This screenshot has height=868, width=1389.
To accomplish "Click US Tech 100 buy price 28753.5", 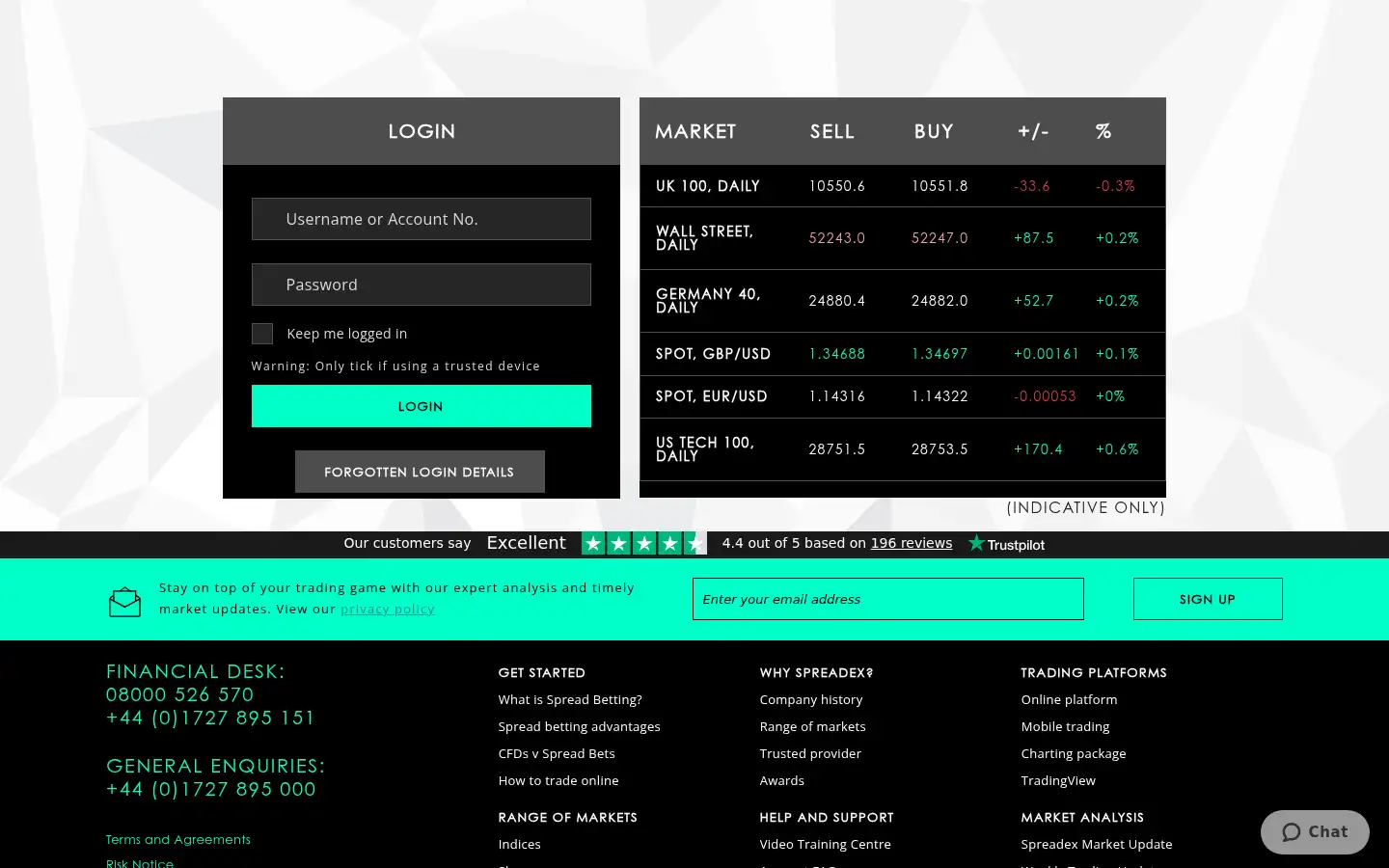I will [x=940, y=449].
